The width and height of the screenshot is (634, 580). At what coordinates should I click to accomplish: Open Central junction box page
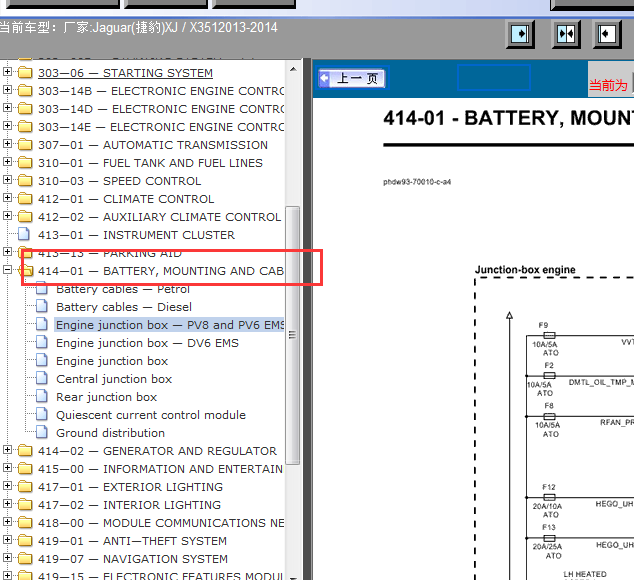[114, 379]
